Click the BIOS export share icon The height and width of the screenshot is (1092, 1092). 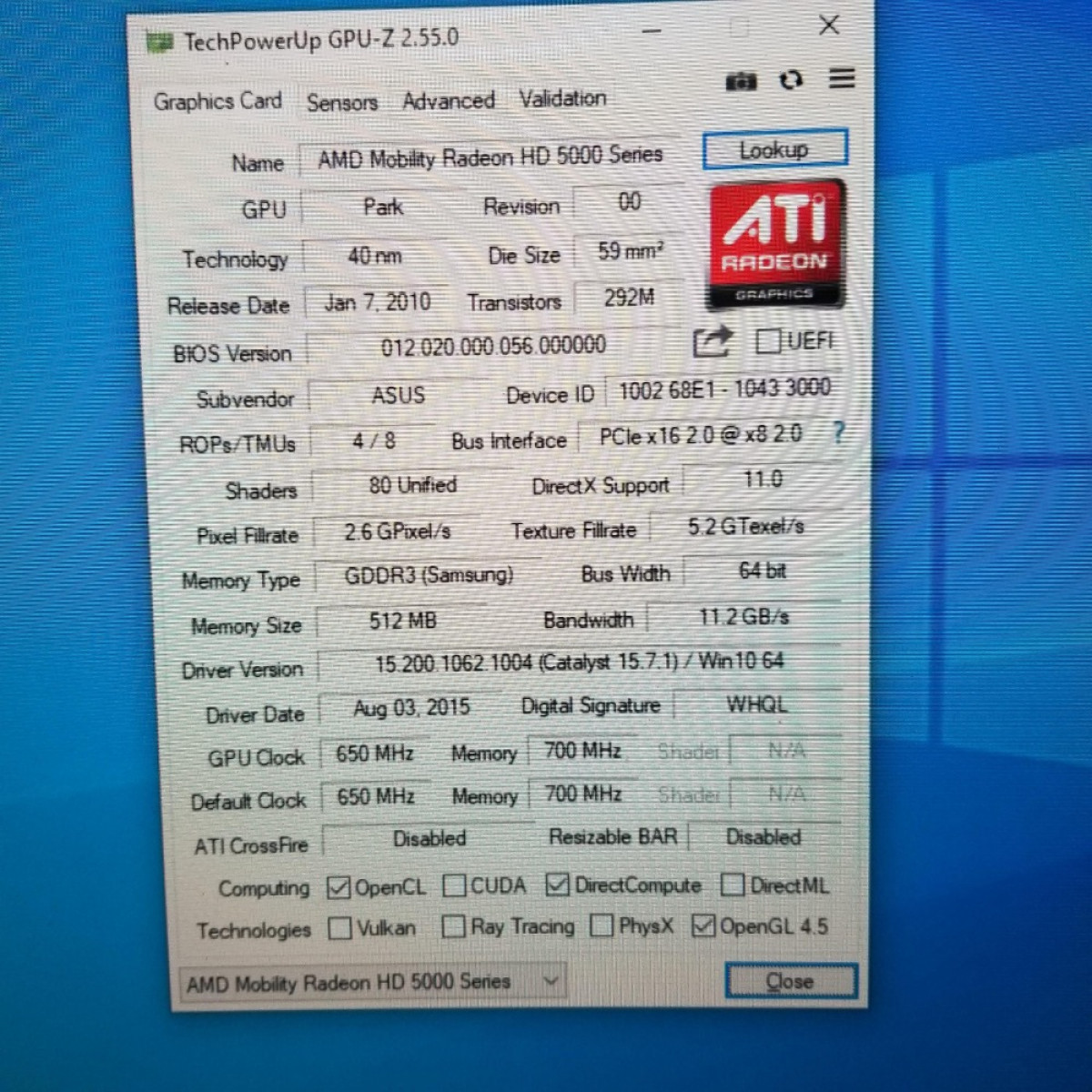[x=712, y=342]
